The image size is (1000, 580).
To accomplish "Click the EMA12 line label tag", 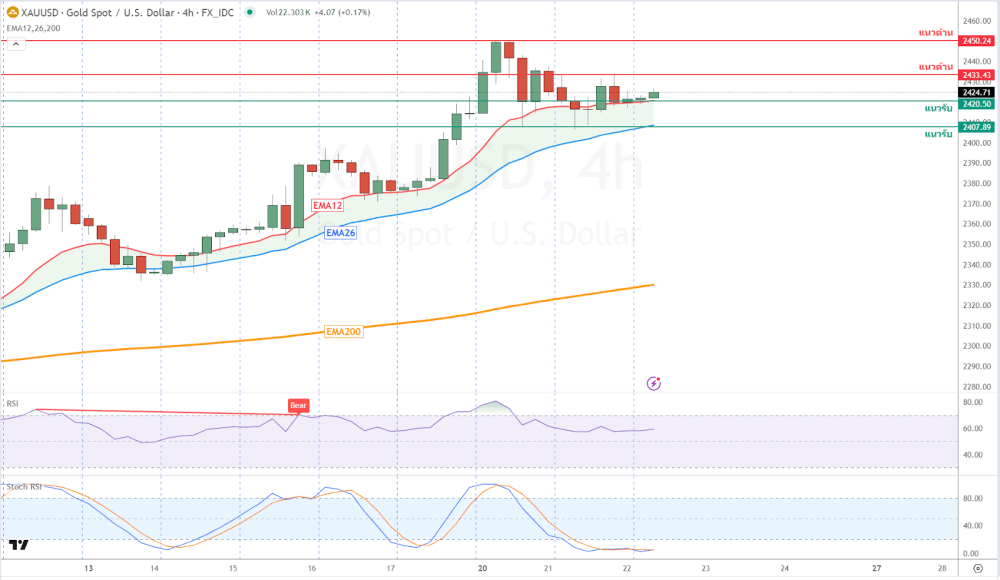I will click(x=327, y=205).
